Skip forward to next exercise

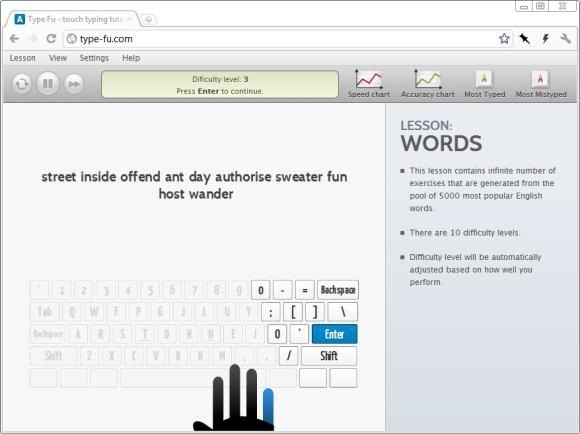pyautogui.click(x=74, y=84)
